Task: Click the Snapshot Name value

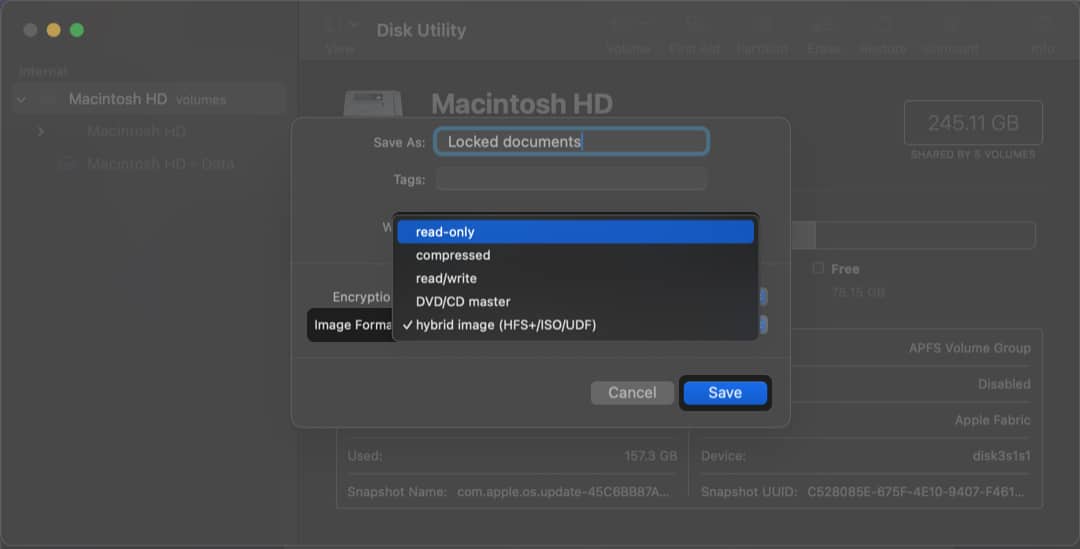Action: 563,491
